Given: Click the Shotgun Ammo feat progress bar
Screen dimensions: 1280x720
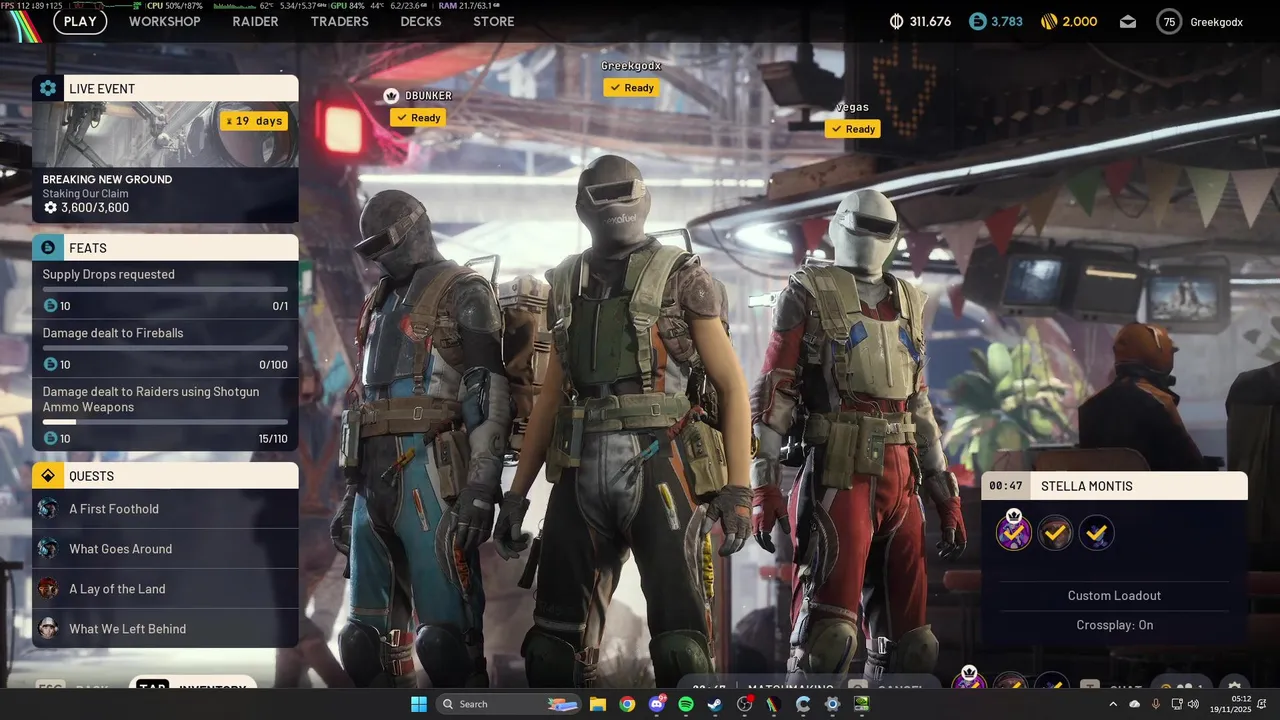Looking at the screenshot, I should click(165, 422).
